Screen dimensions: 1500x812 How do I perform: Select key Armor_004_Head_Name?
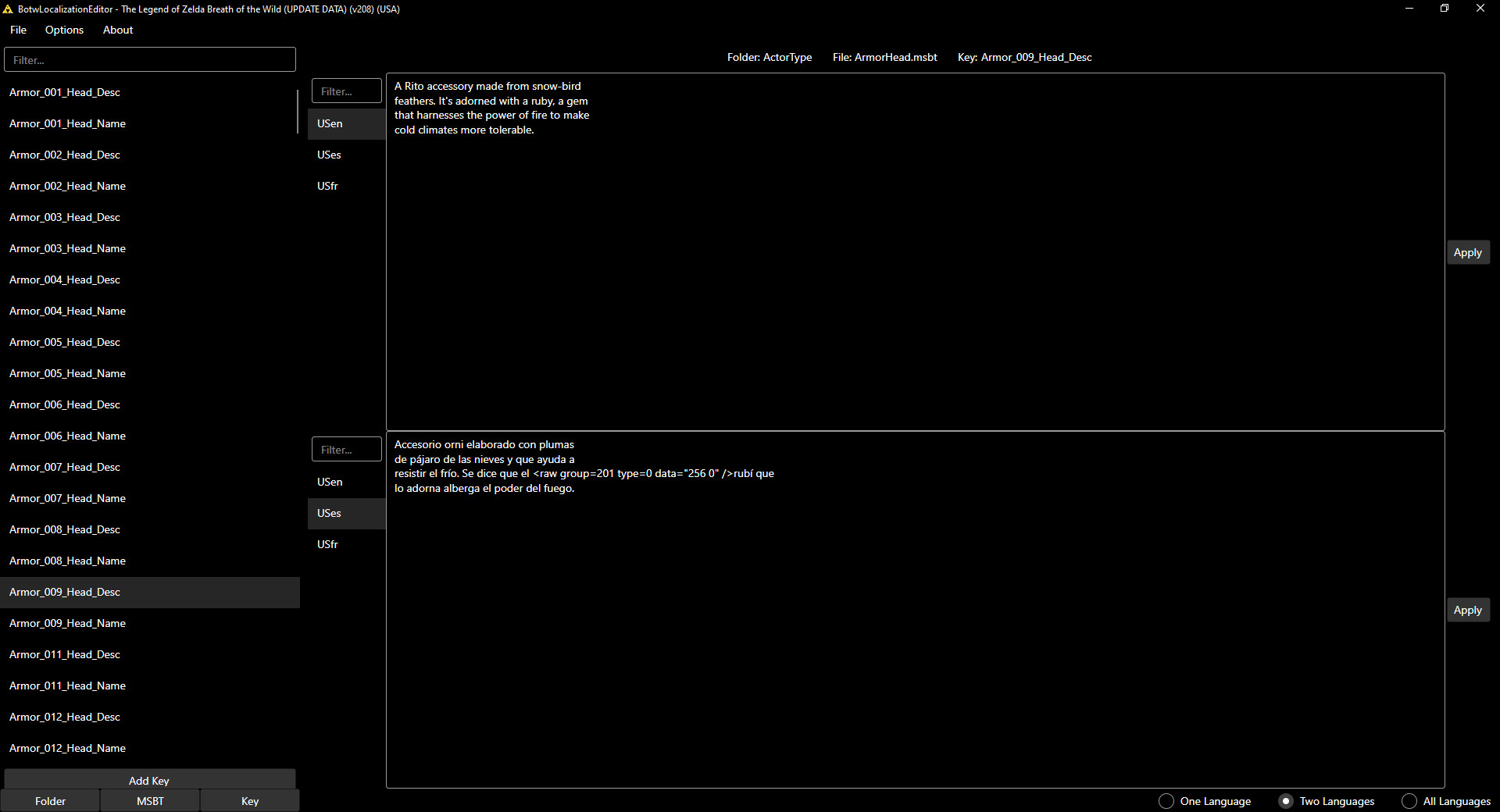[x=150, y=311]
